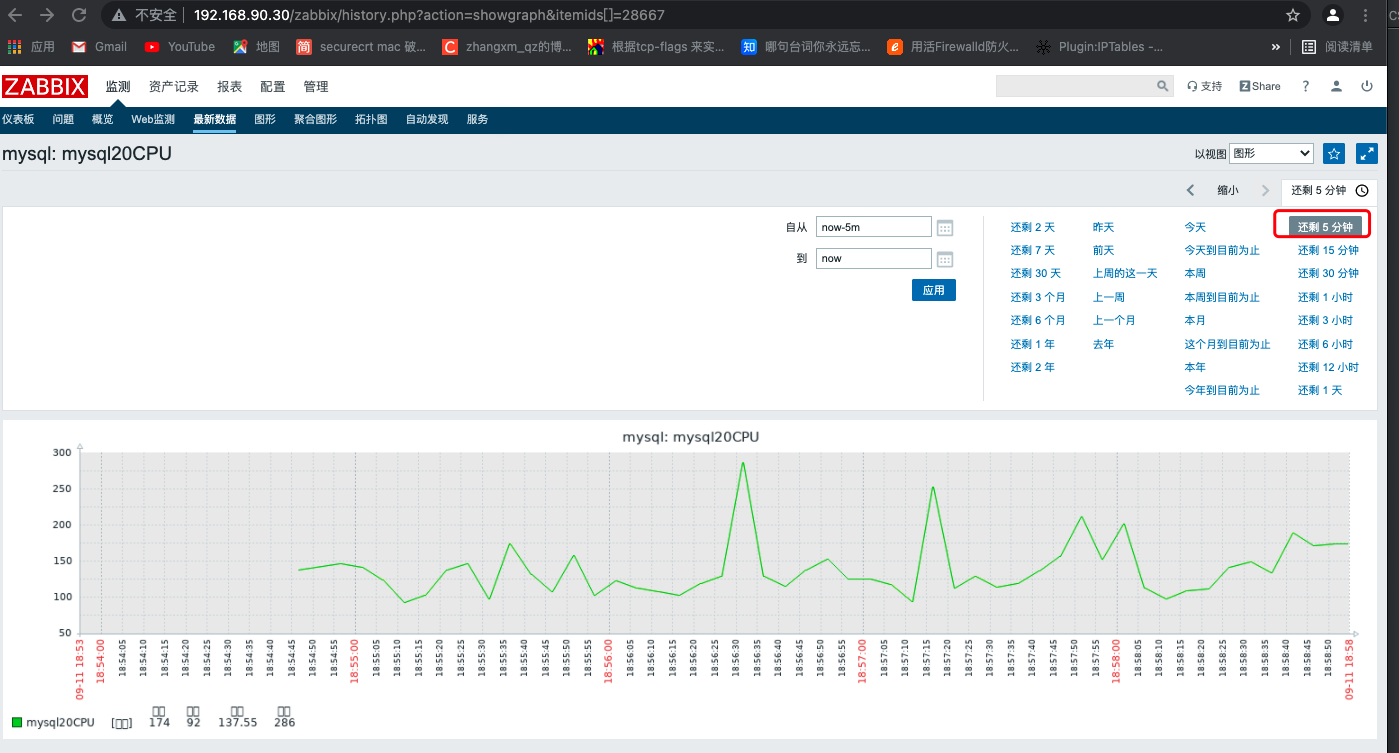The height and width of the screenshot is (753, 1399).
Task: Click the green mysql20CPU legend swatch
Action: [x=17, y=722]
